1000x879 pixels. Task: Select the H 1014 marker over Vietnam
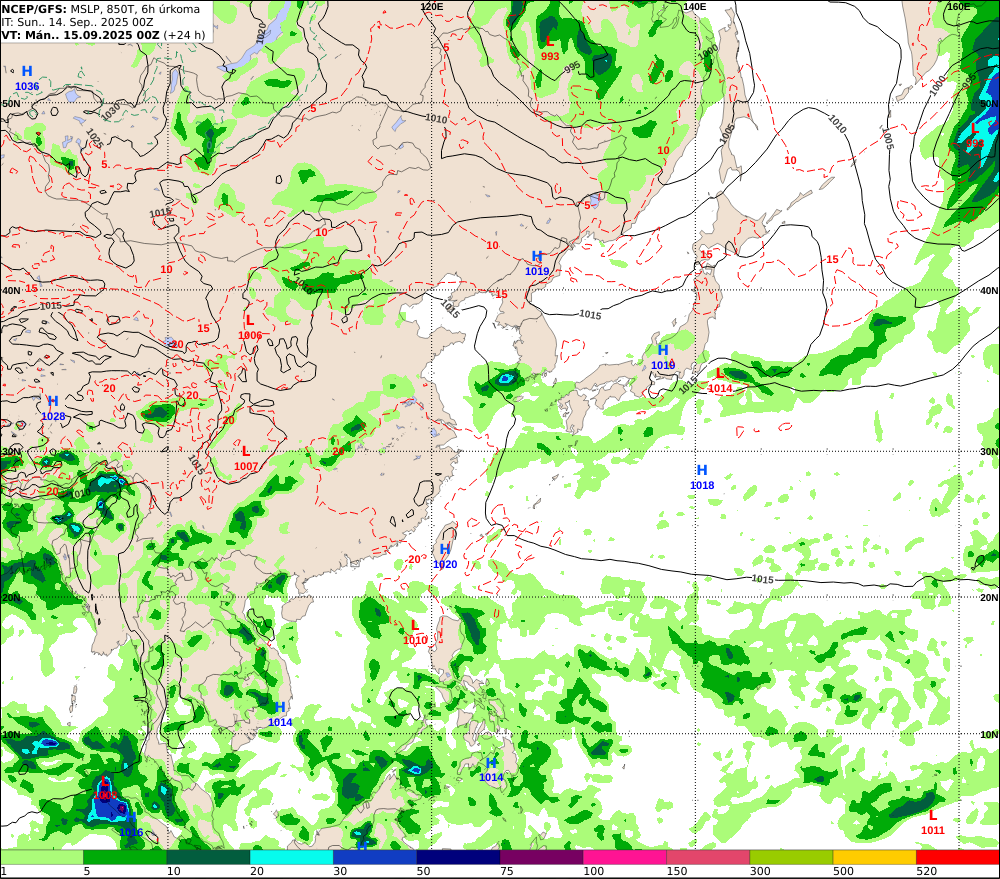click(280, 714)
